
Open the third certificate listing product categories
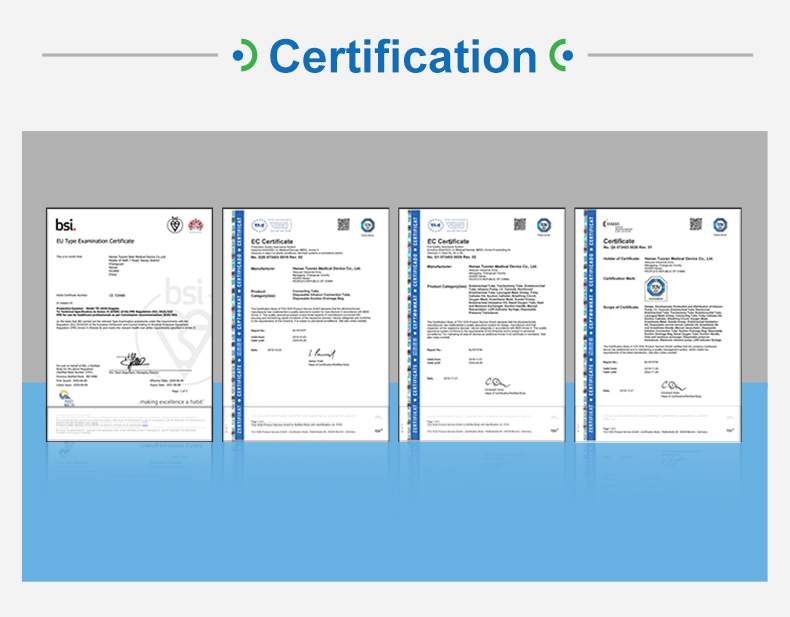click(x=482, y=324)
